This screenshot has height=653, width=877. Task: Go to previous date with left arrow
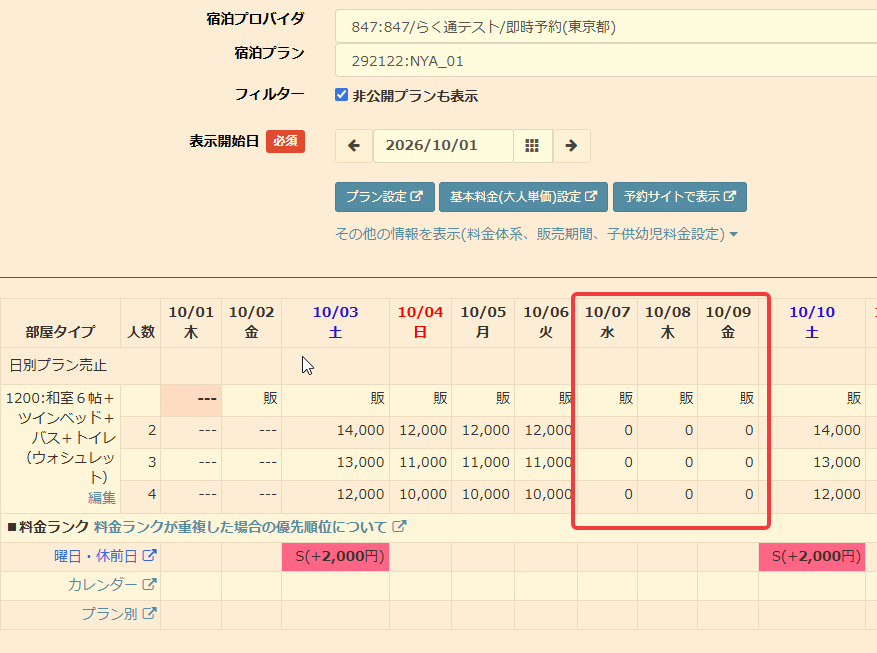pyautogui.click(x=353, y=146)
